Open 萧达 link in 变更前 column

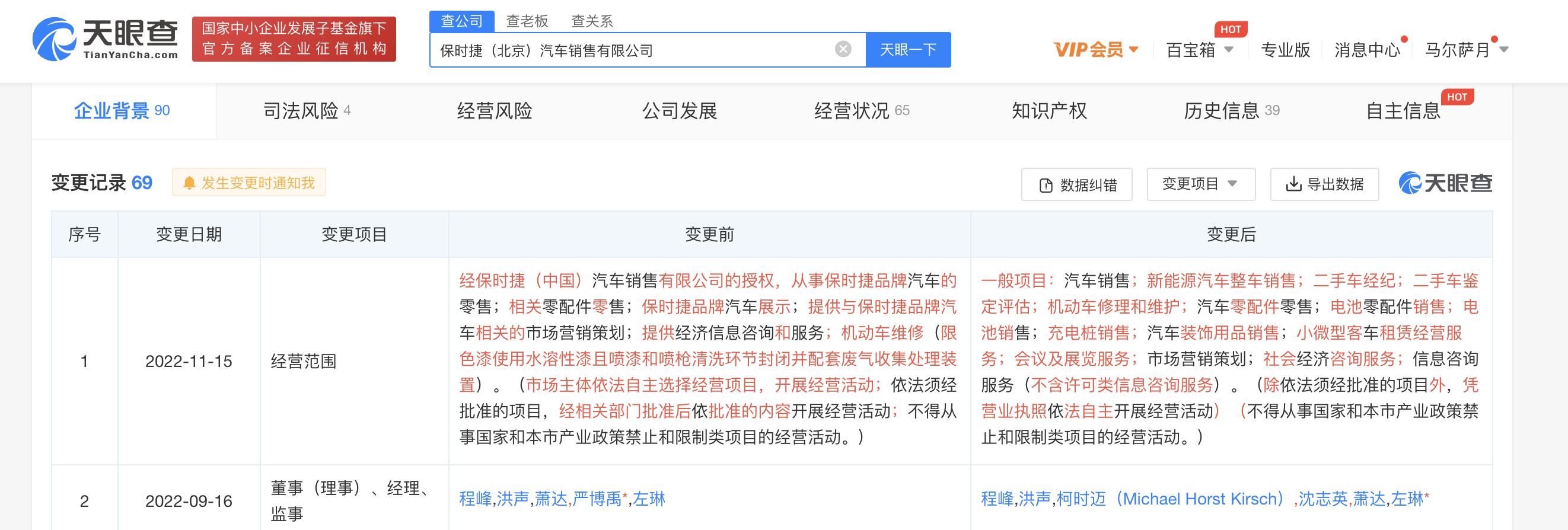[551, 499]
